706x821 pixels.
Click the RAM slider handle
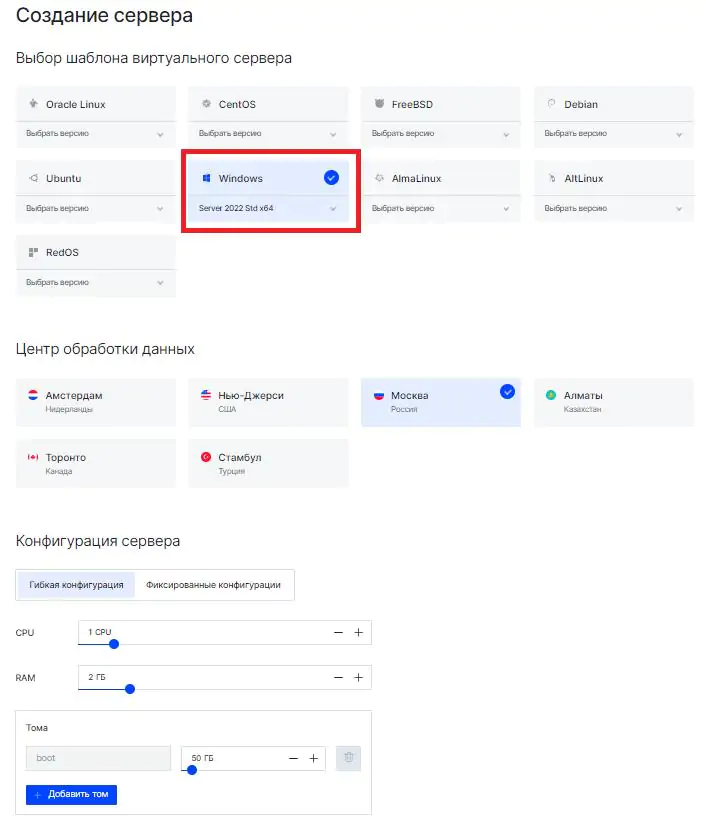pyautogui.click(x=130, y=689)
